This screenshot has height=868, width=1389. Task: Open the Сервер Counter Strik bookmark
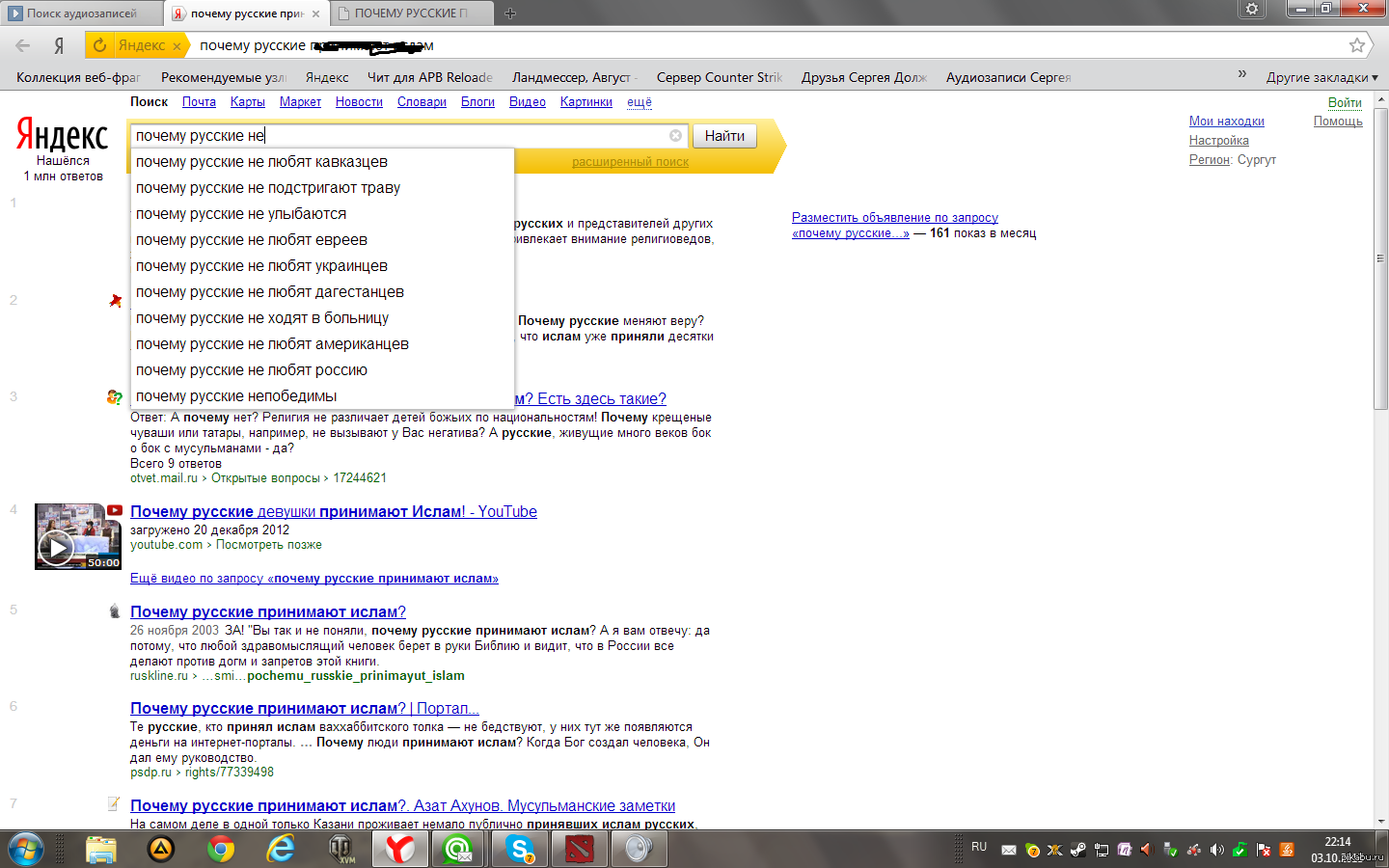click(720, 77)
